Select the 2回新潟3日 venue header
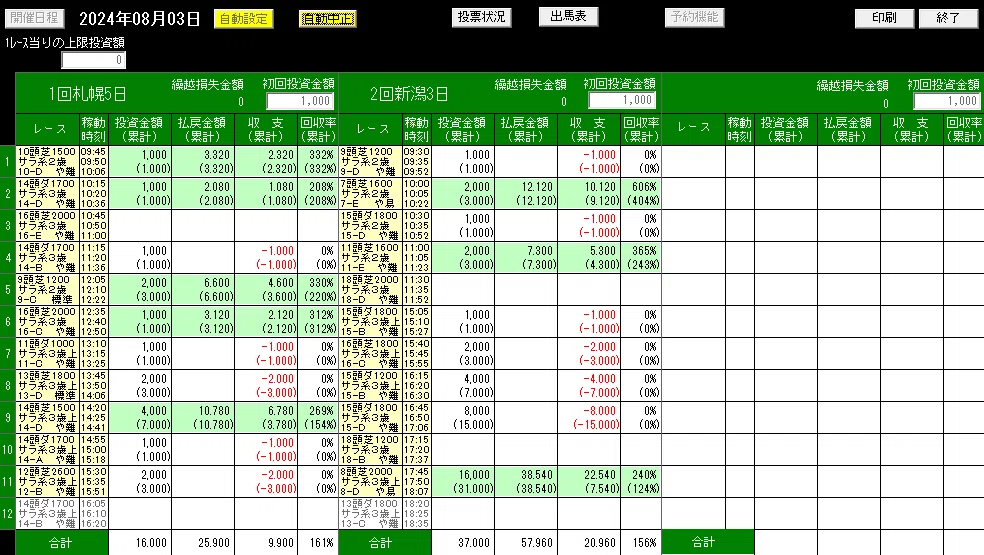 click(x=409, y=94)
